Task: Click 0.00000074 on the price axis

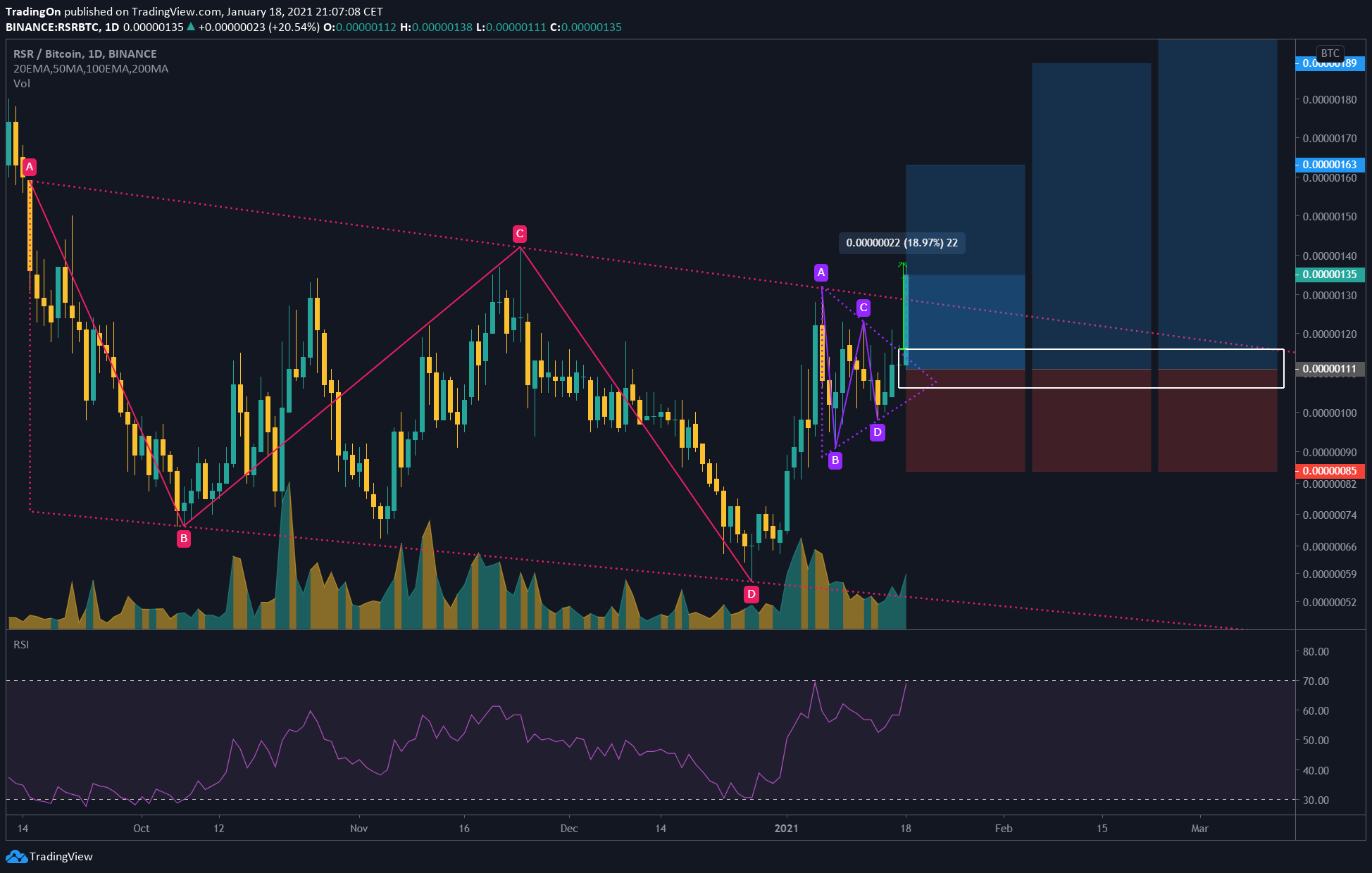Action: pos(1330,515)
